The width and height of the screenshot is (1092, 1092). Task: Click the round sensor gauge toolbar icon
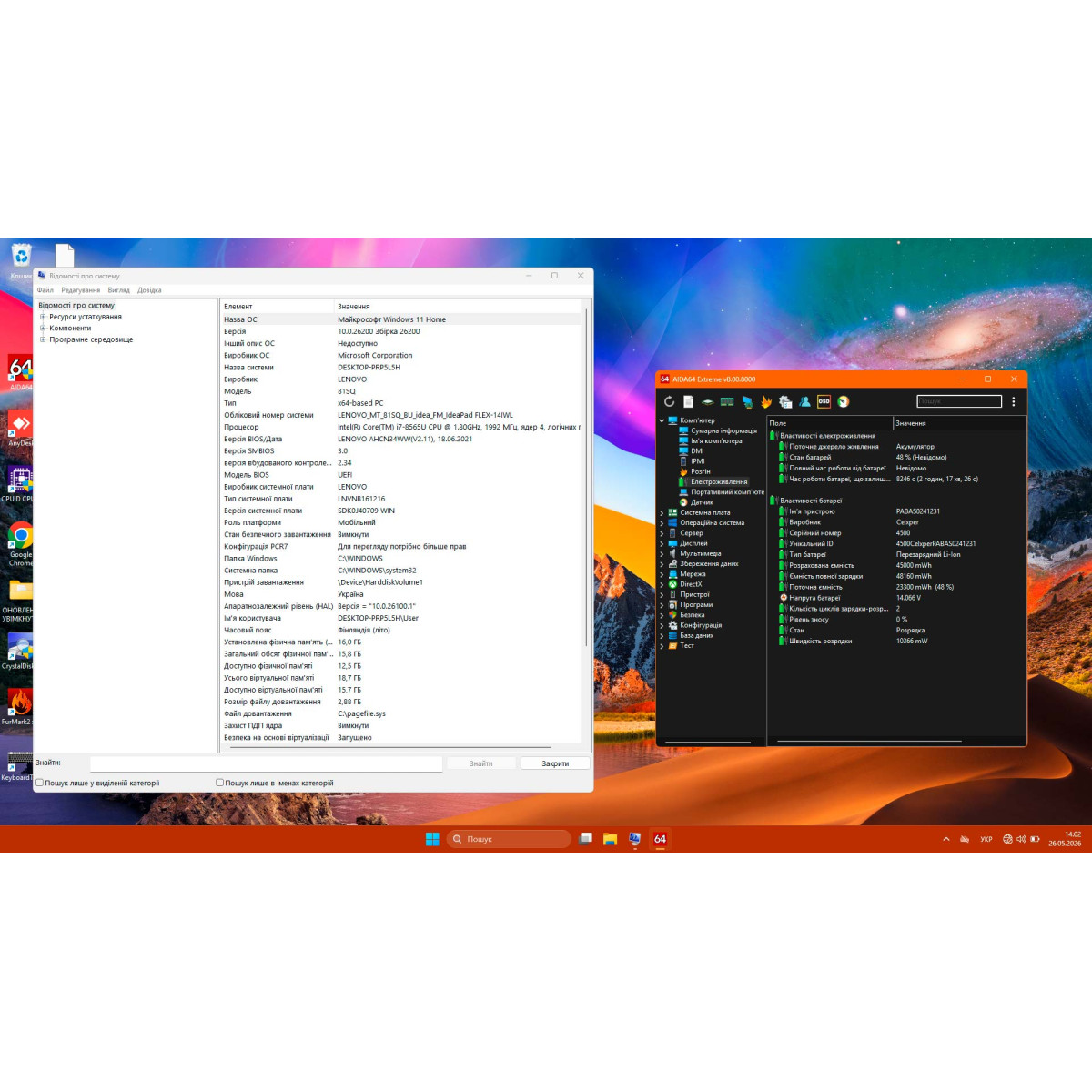click(844, 401)
